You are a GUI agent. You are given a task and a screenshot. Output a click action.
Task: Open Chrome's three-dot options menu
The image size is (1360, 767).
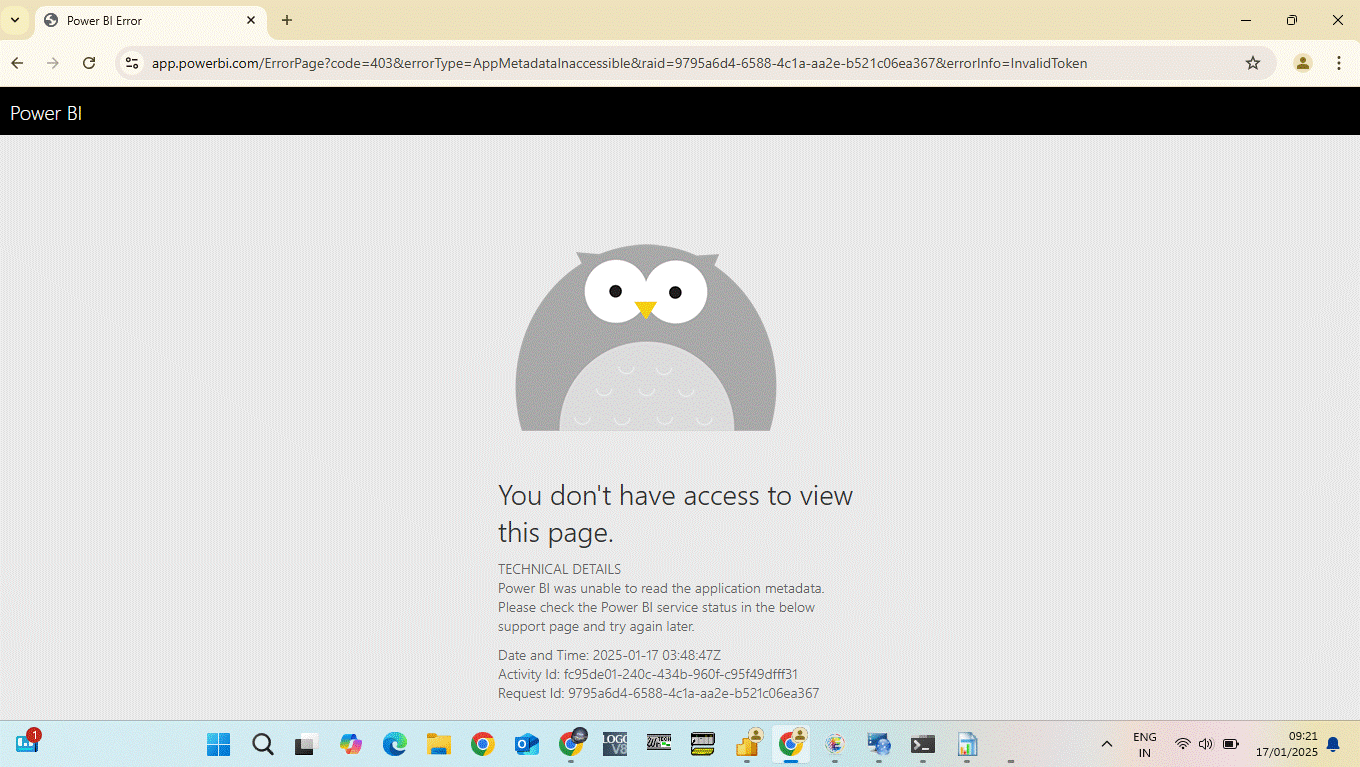tap(1339, 63)
